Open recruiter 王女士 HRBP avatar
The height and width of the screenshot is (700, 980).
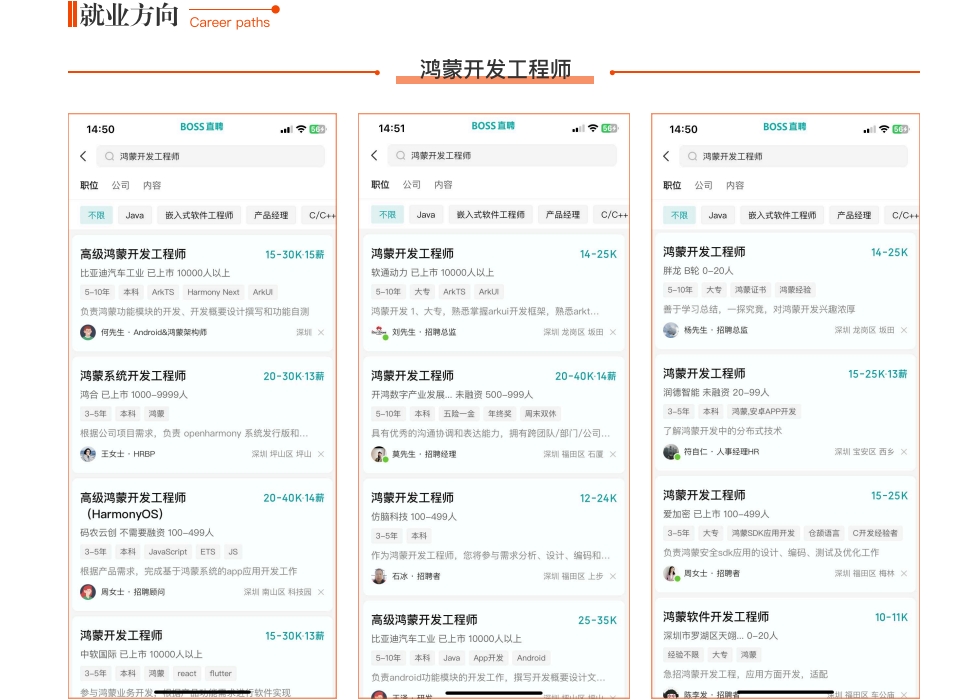point(88,454)
